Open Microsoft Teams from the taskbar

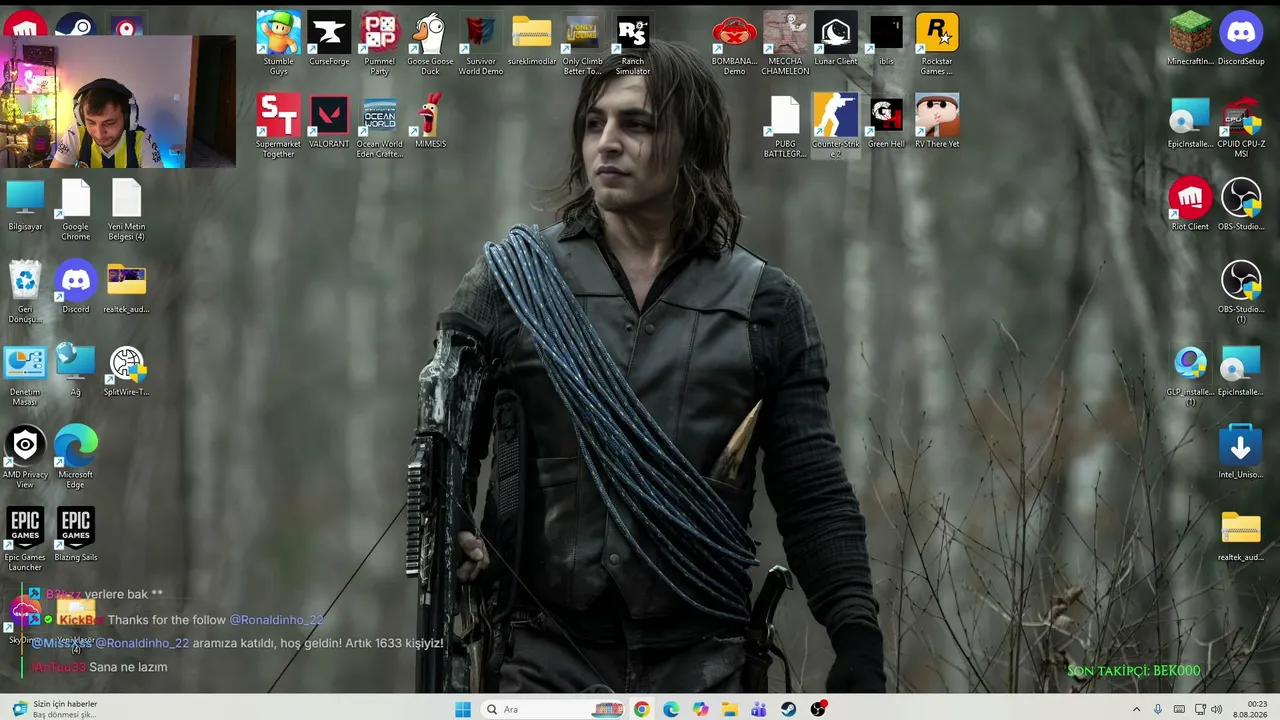[759, 709]
